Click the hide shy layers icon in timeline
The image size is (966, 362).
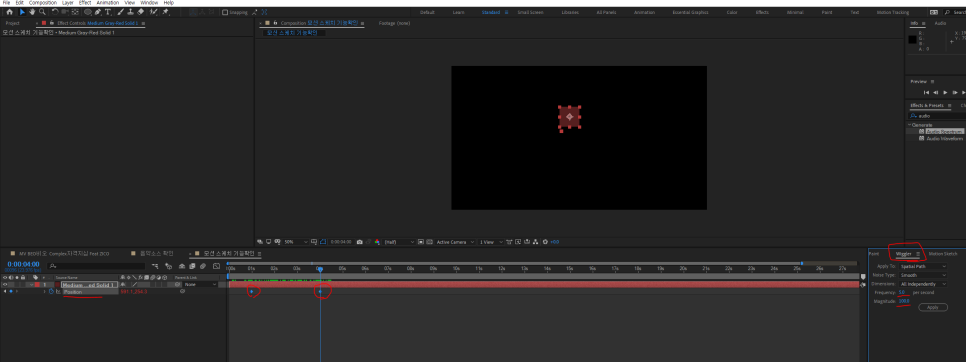182,267
